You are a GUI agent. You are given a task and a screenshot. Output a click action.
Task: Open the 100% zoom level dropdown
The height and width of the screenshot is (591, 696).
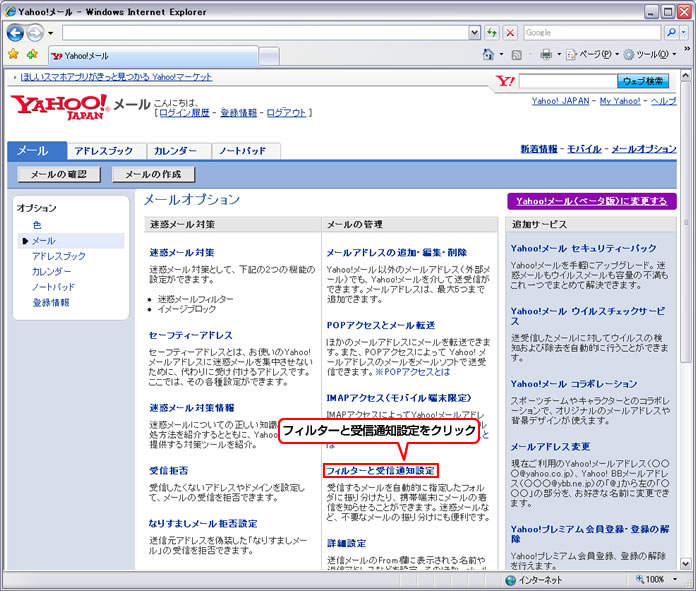pyautogui.click(x=675, y=579)
